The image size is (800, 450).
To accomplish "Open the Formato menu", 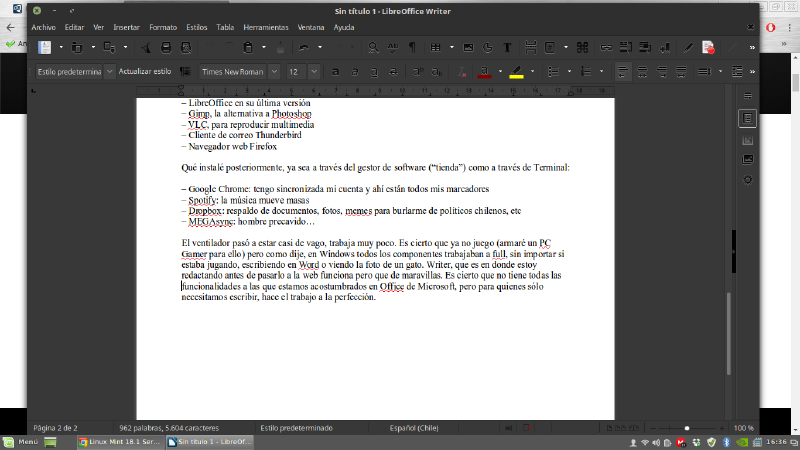I will click(x=163, y=28).
